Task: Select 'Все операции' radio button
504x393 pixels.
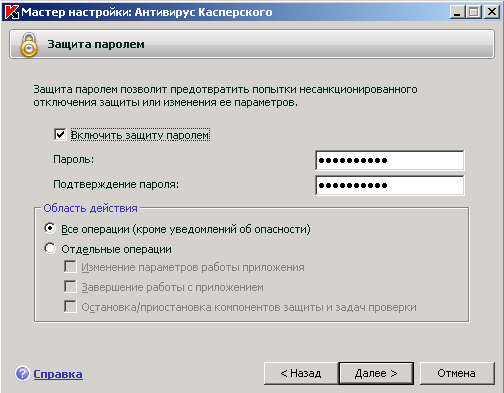Action: tap(50, 228)
